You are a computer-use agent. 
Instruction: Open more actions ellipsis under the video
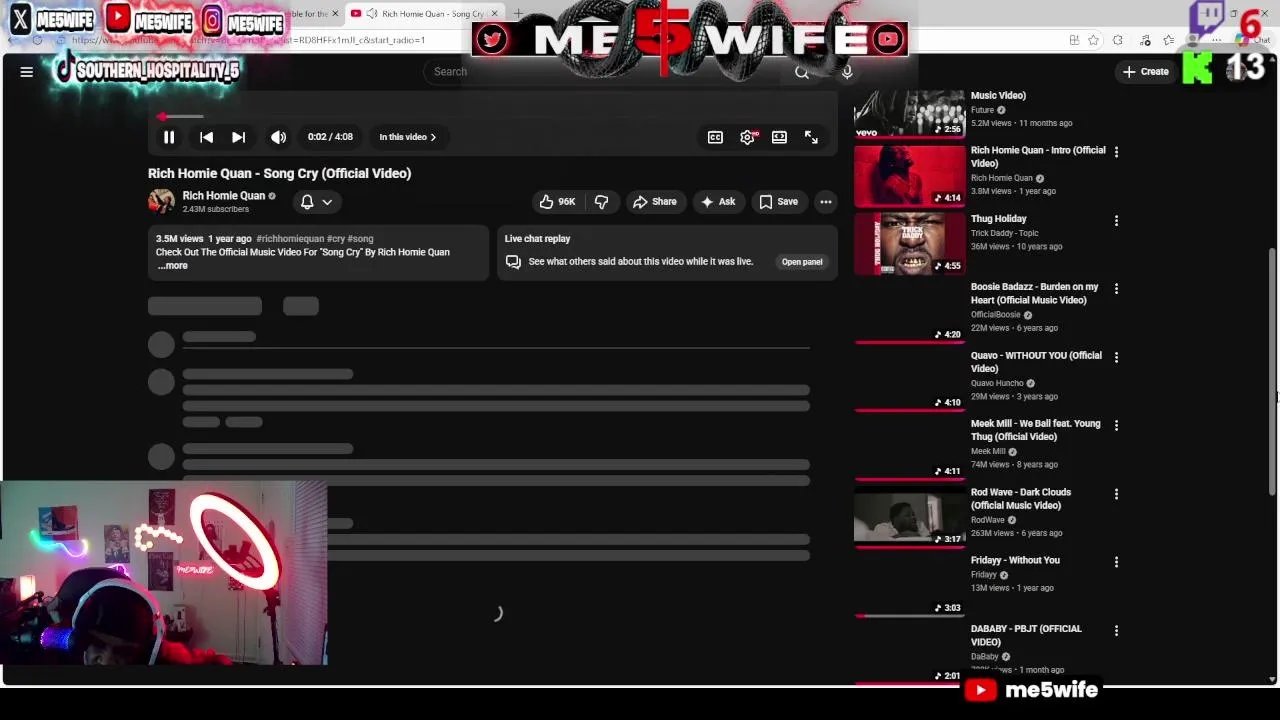(826, 202)
